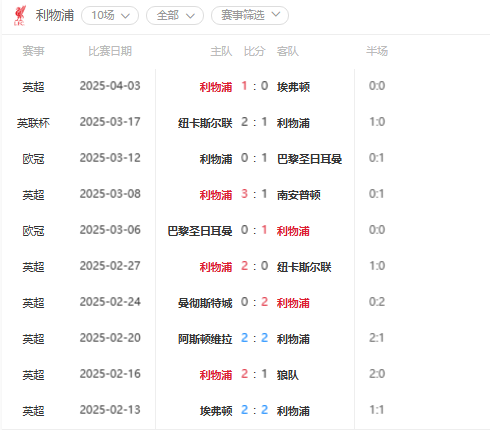Click away team 埃弗顿 in 2025-04-03 row

[x=293, y=87]
